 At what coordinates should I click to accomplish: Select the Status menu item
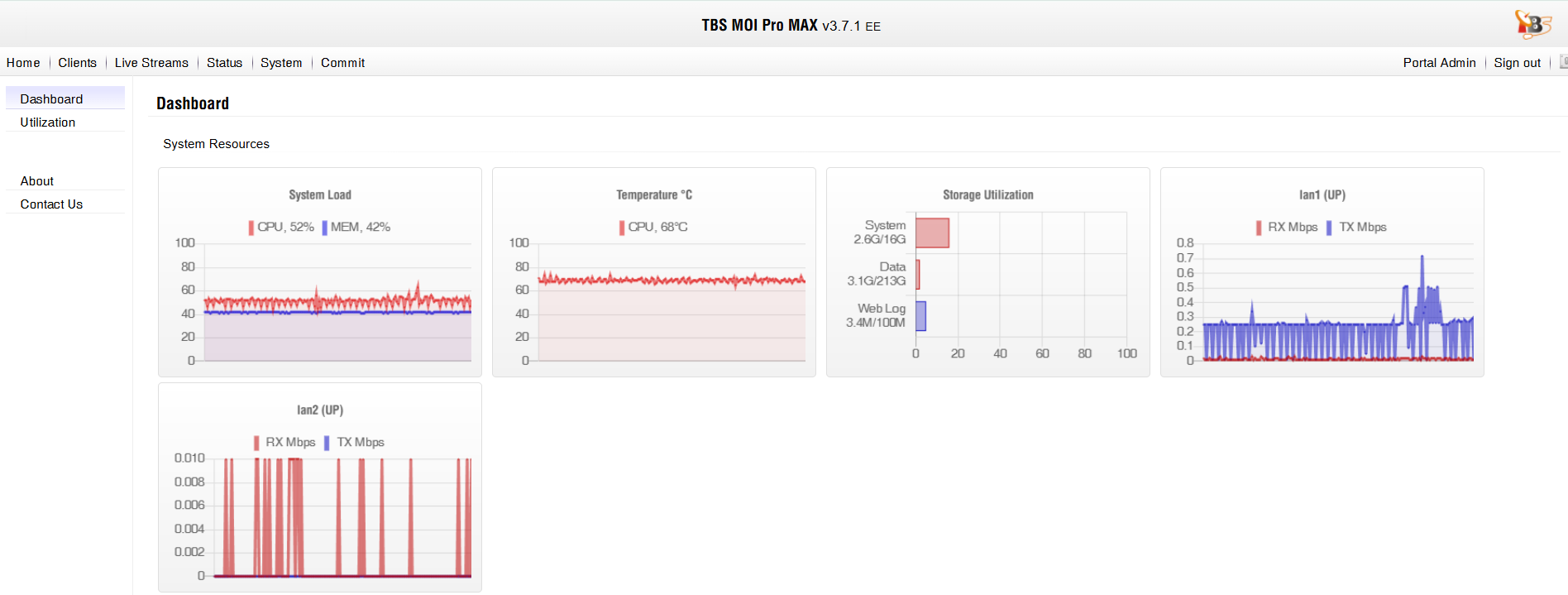click(x=224, y=63)
